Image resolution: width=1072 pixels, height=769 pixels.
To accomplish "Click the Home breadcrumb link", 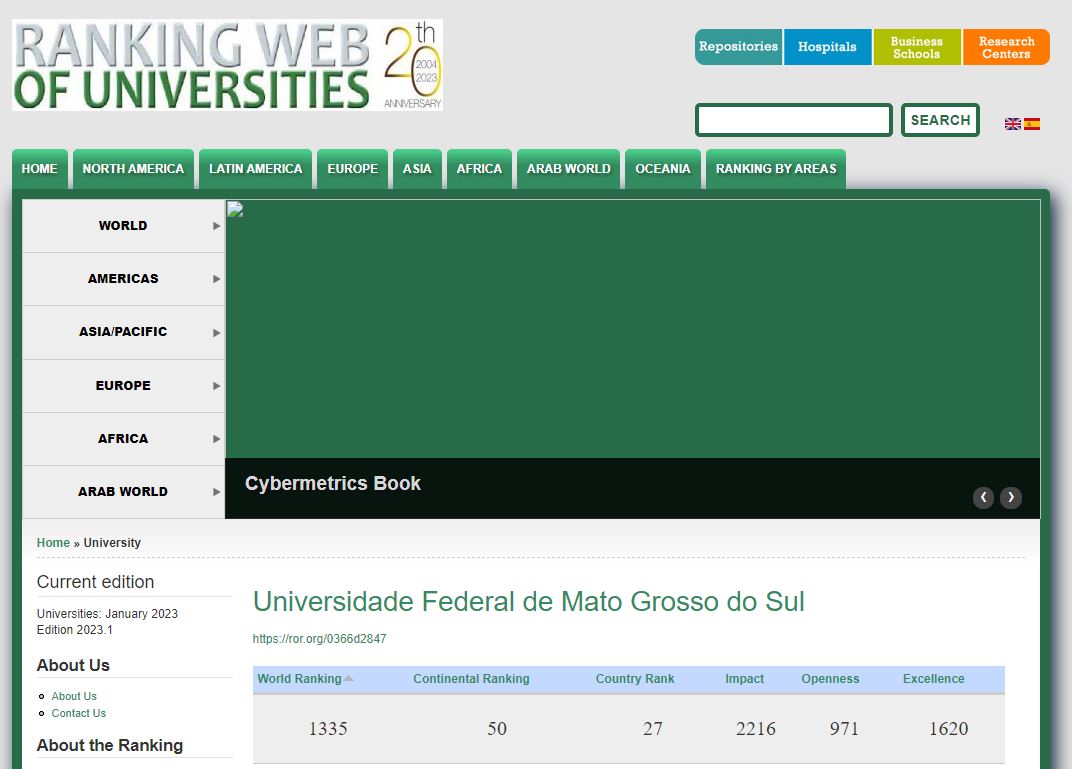I will click(x=53, y=543).
